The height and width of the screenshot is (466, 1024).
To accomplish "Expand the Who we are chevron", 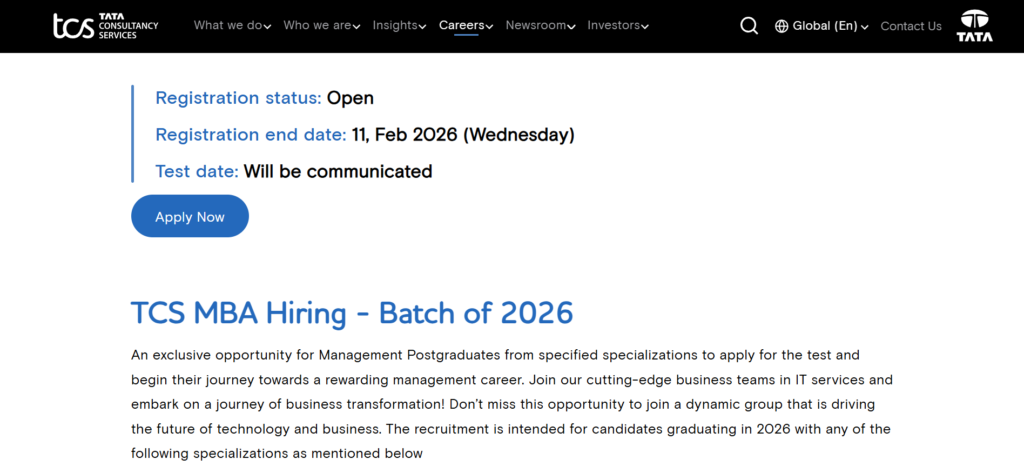I will tap(357, 27).
